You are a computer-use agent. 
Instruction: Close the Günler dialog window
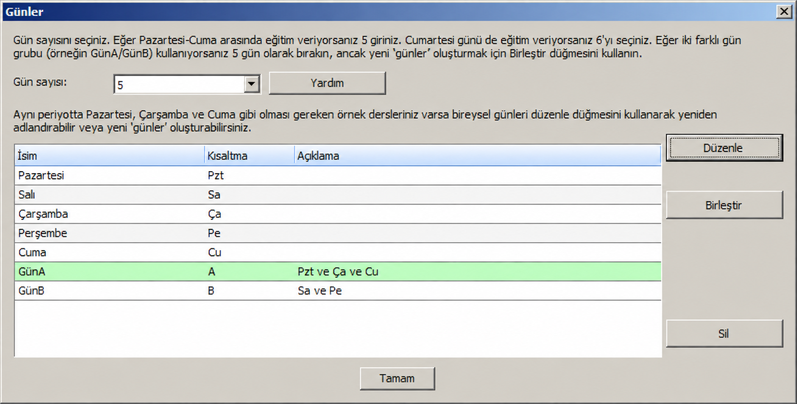[784, 12]
